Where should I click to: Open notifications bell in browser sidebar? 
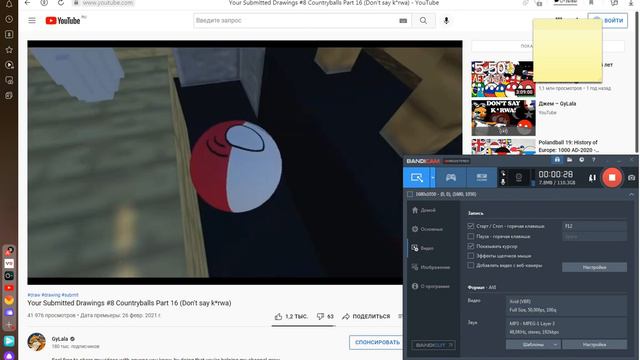click(x=9, y=4)
